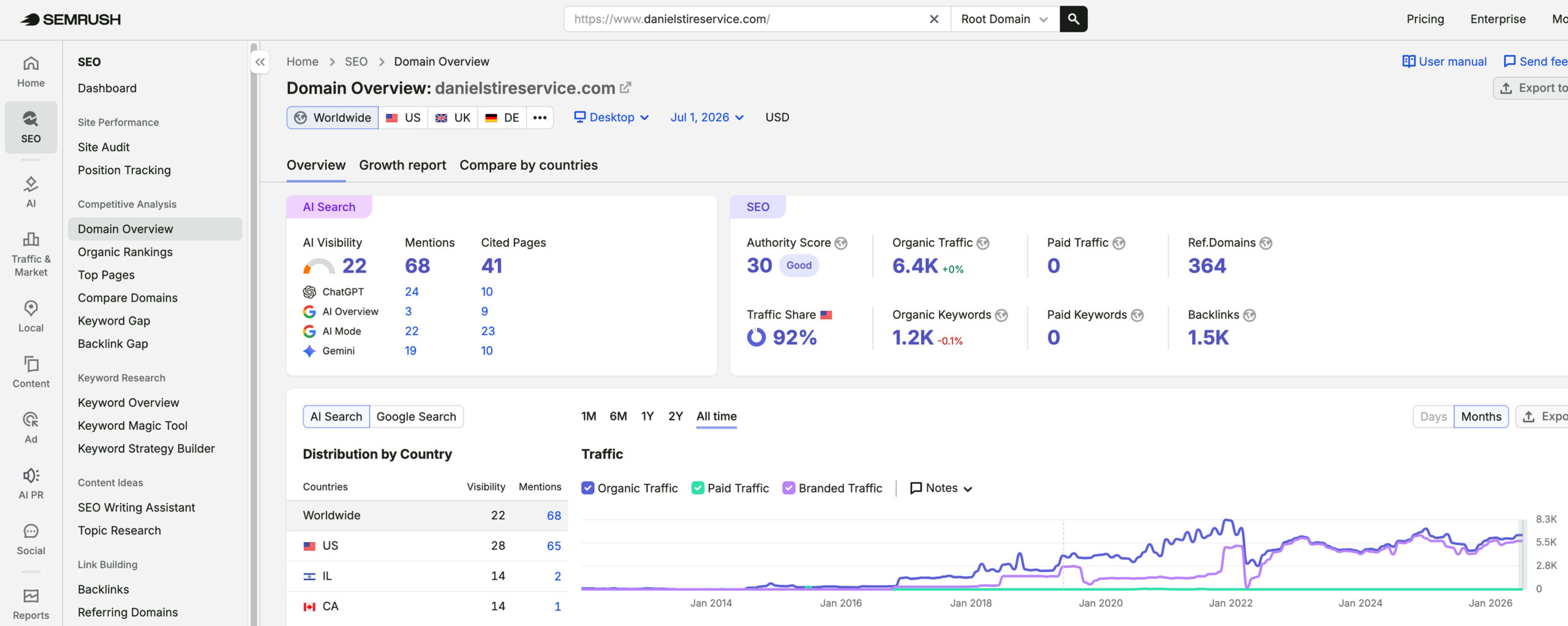The width and height of the screenshot is (1568, 626).
Task: Open Root Domain dropdown
Action: [1005, 19]
